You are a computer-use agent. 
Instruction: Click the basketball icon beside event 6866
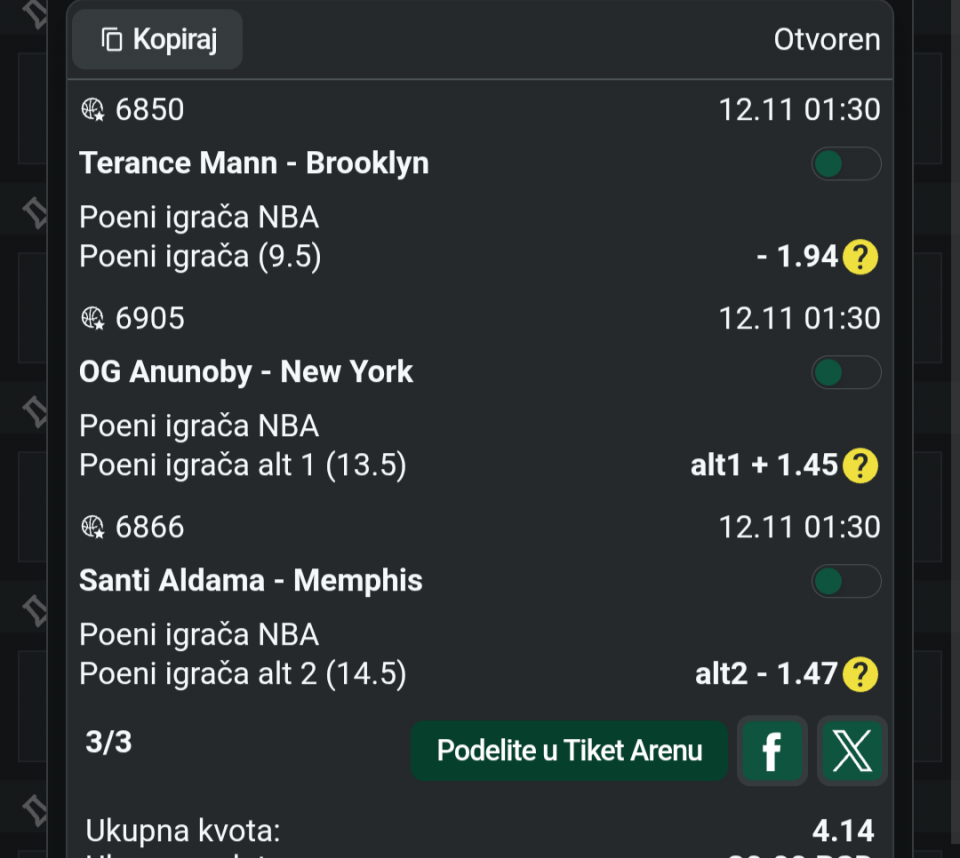[93, 527]
